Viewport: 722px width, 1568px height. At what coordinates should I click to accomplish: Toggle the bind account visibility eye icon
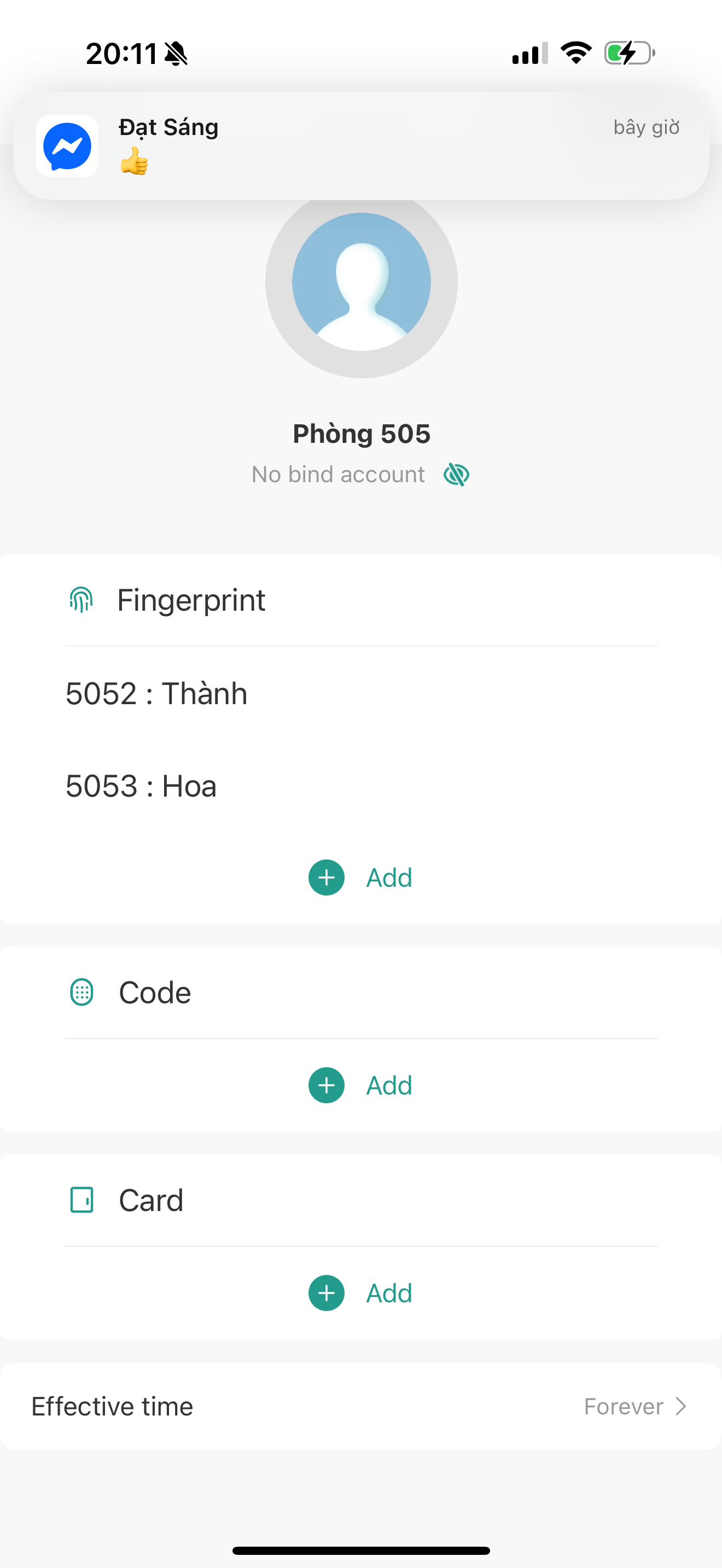[456, 474]
